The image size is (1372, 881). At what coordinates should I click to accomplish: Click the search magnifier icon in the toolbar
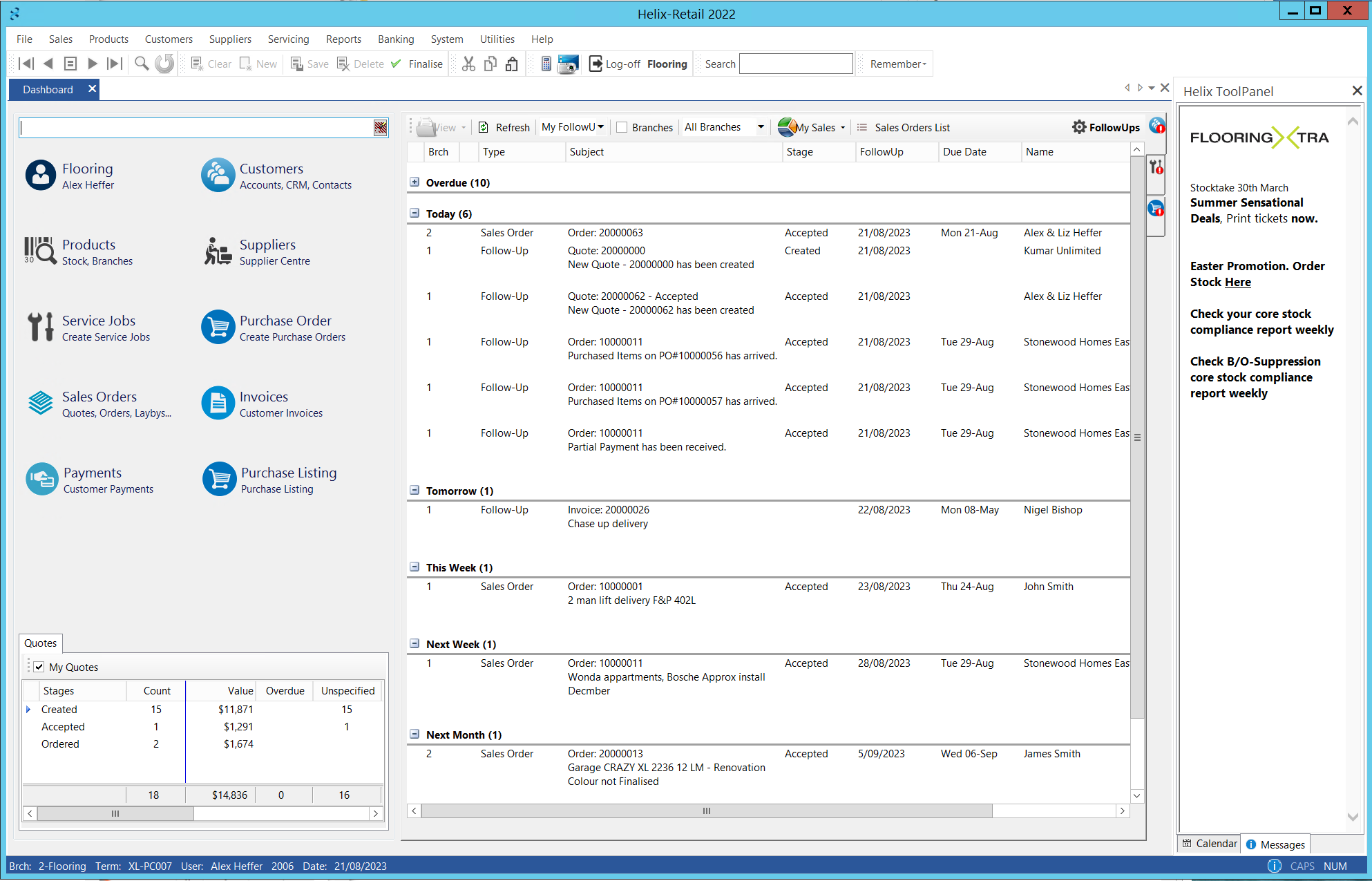(141, 64)
